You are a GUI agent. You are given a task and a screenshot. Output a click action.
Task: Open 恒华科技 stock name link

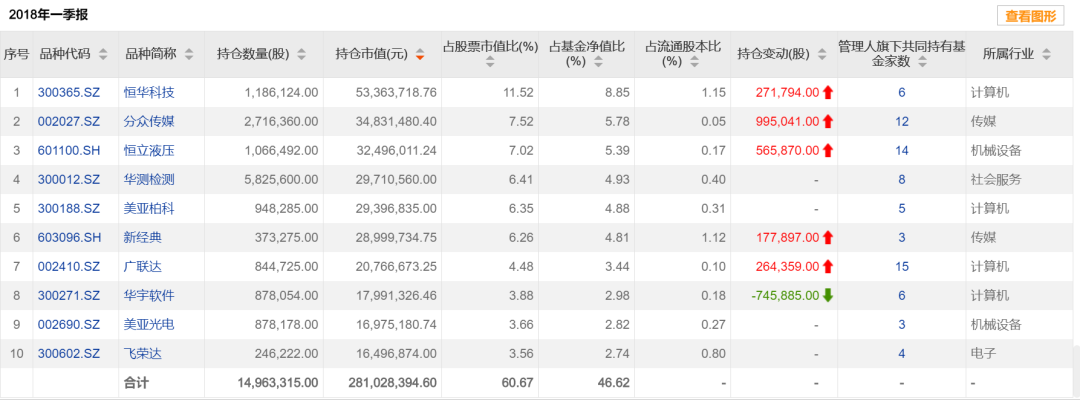tap(149, 92)
